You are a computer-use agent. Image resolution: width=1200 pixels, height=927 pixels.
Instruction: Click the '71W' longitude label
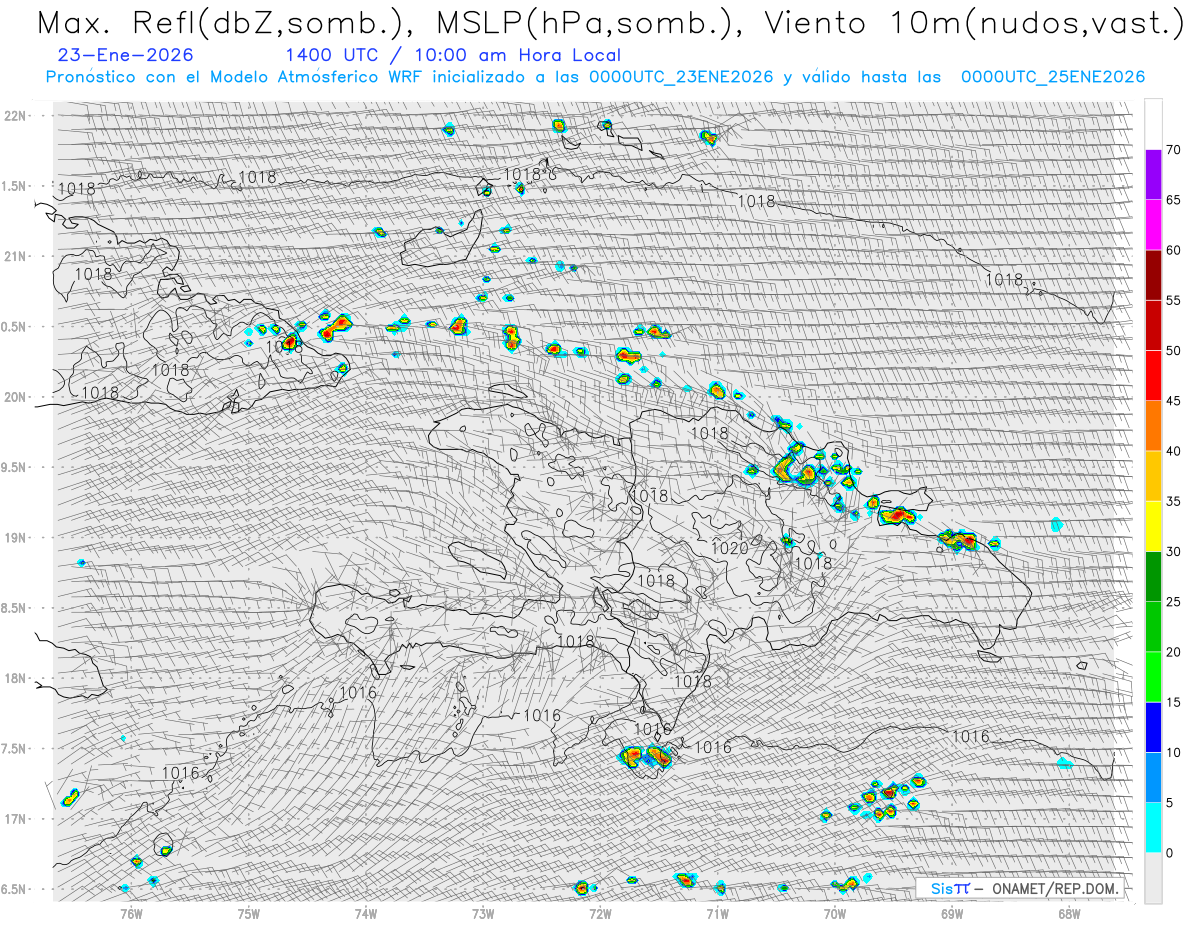pyautogui.click(x=717, y=913)
